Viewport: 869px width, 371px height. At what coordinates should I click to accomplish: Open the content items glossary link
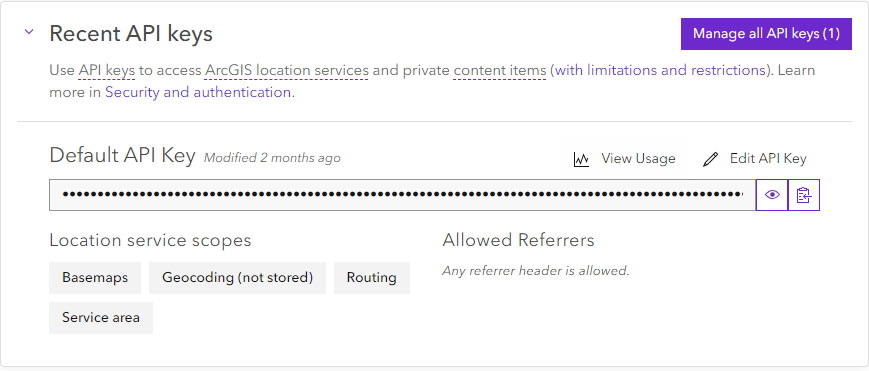(499, 70)
